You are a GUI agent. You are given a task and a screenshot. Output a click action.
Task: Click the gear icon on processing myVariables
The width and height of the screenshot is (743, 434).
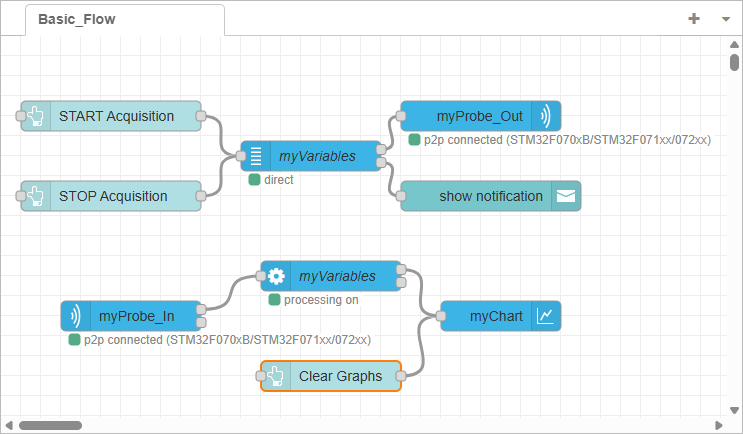click(x=276, y=276)
